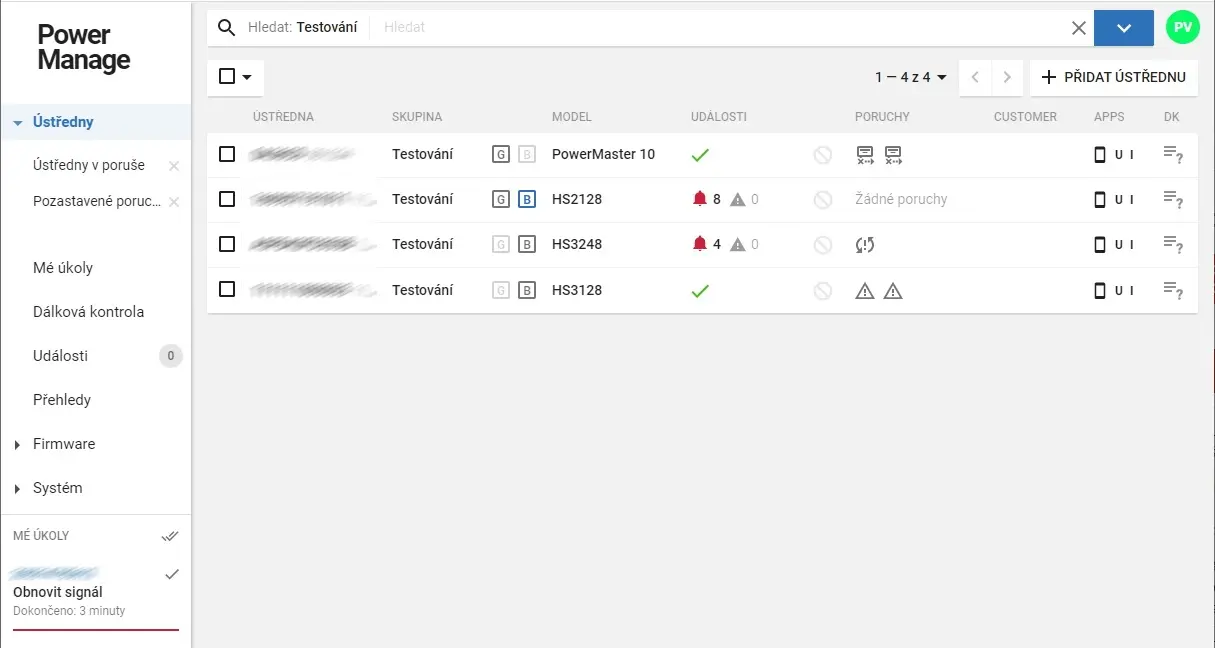Viewport: 1215px width, 648px height.
Task: Click the first fault triangle in HS3128 row
Action: tap(865, 290)
